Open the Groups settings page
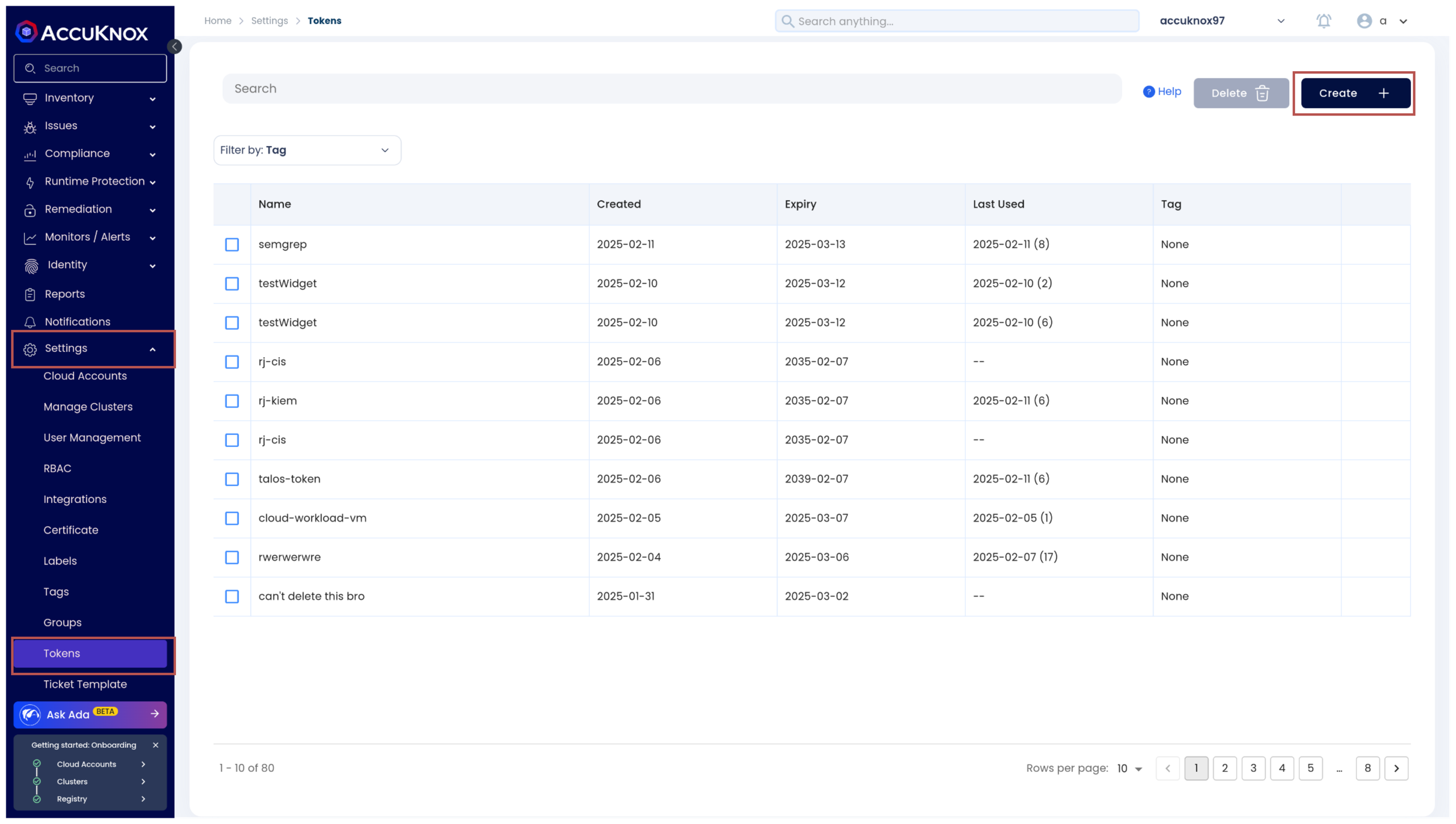The height and width of the screenshot is (824, 1456). click(x=63, y=622)
